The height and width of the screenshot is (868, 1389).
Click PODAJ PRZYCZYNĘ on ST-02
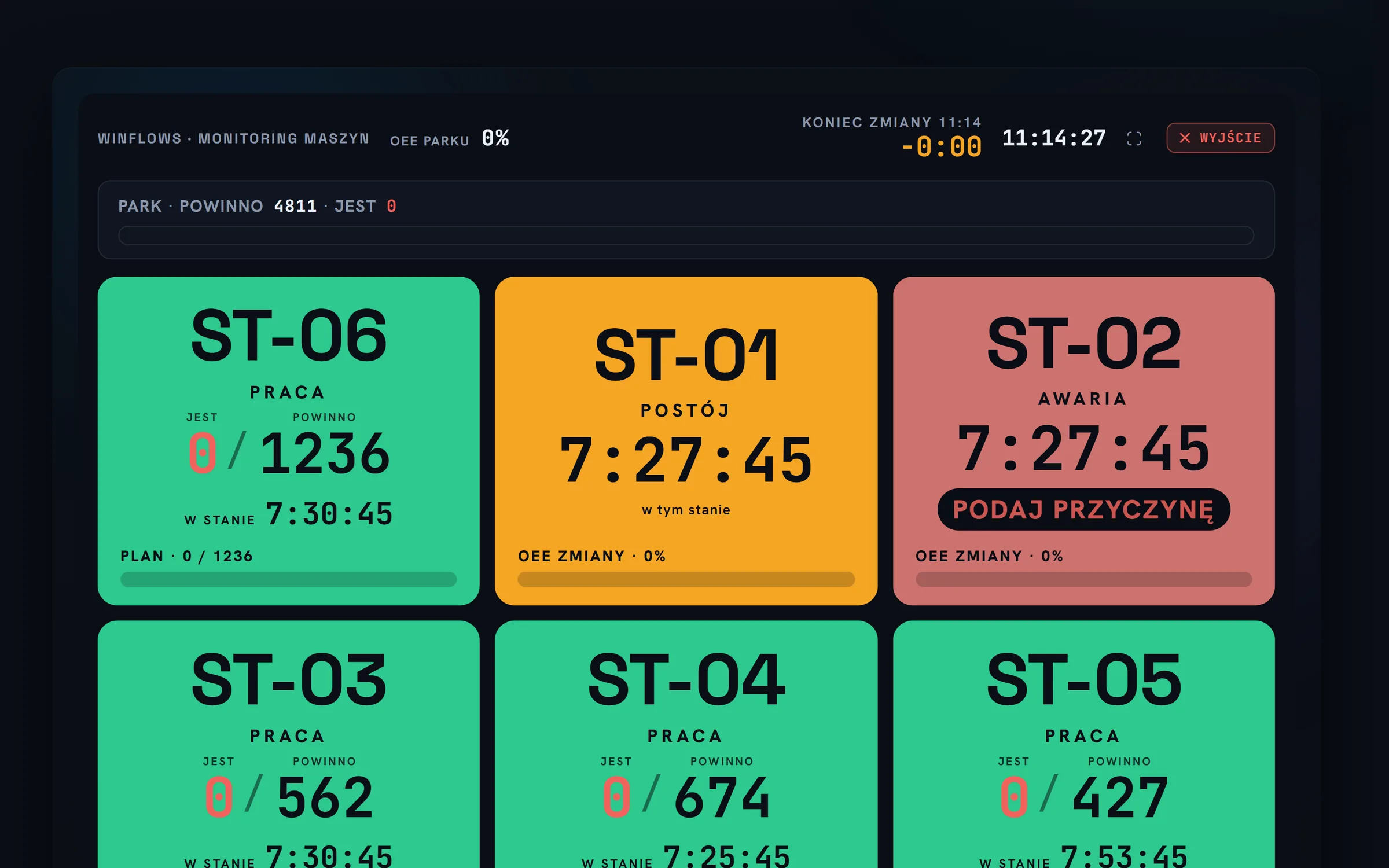click(x=1083, y=509)
